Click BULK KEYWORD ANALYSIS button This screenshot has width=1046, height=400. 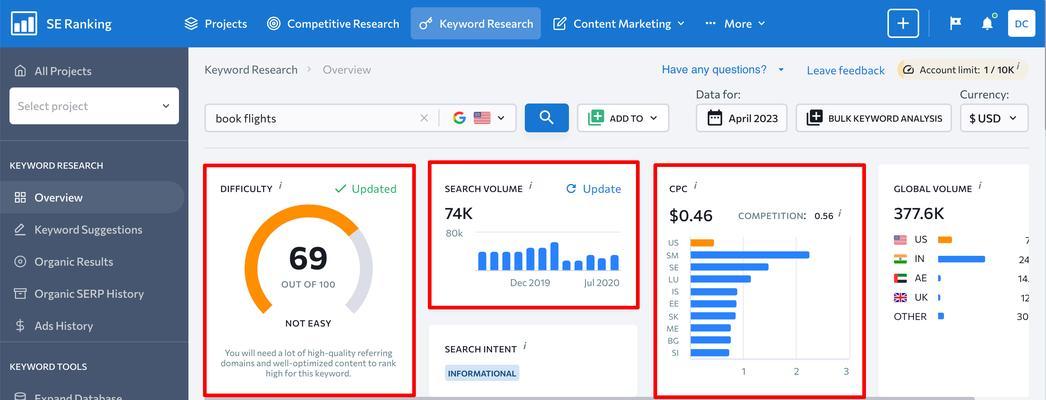point(873,118)
